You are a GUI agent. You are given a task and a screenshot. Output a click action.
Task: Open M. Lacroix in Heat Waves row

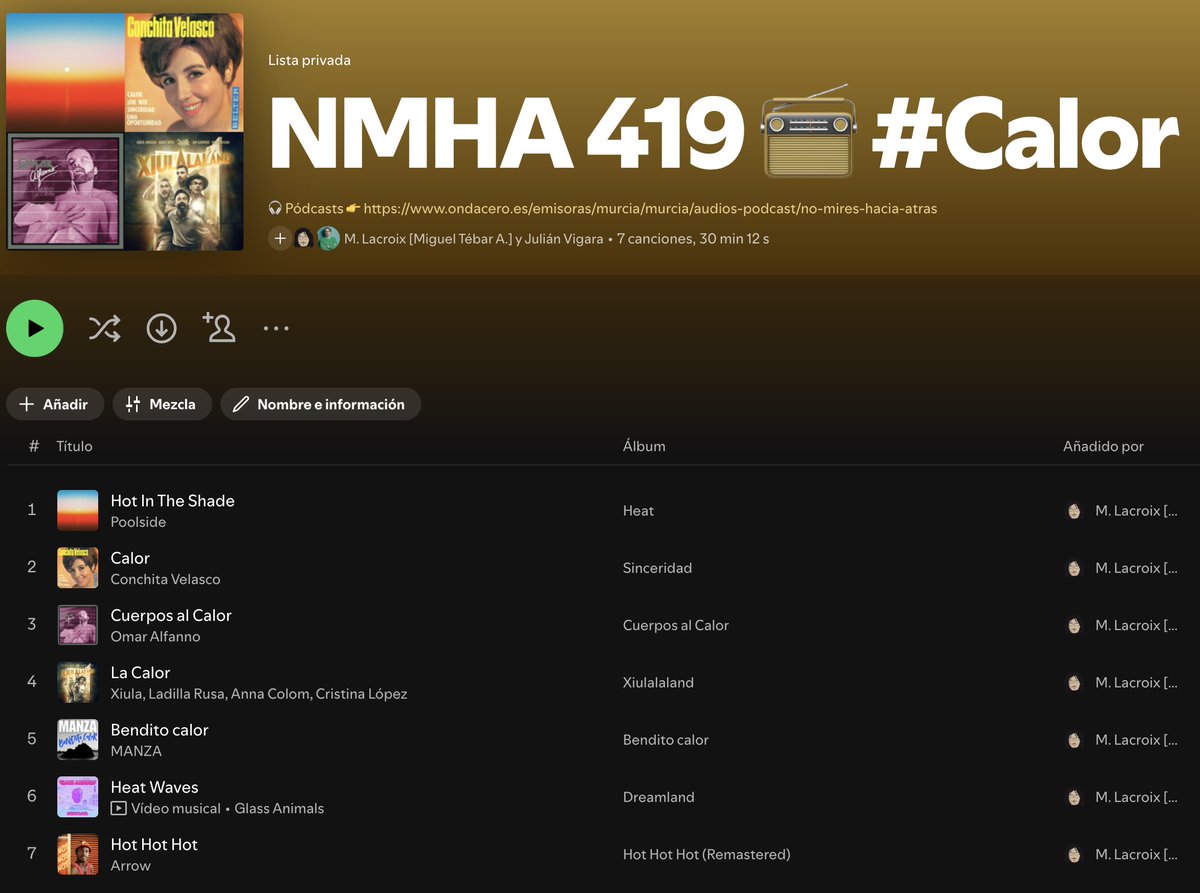[x=1136, y=797]
